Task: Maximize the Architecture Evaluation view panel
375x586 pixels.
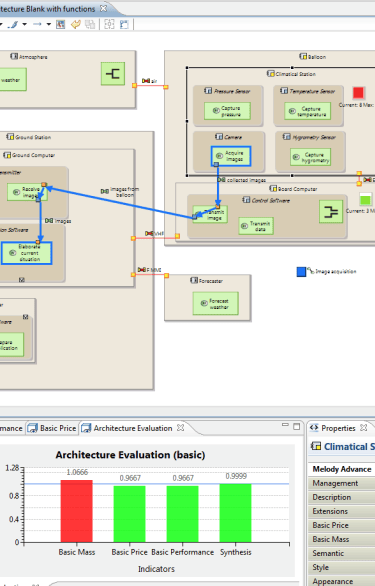Action: click(297, 426)
